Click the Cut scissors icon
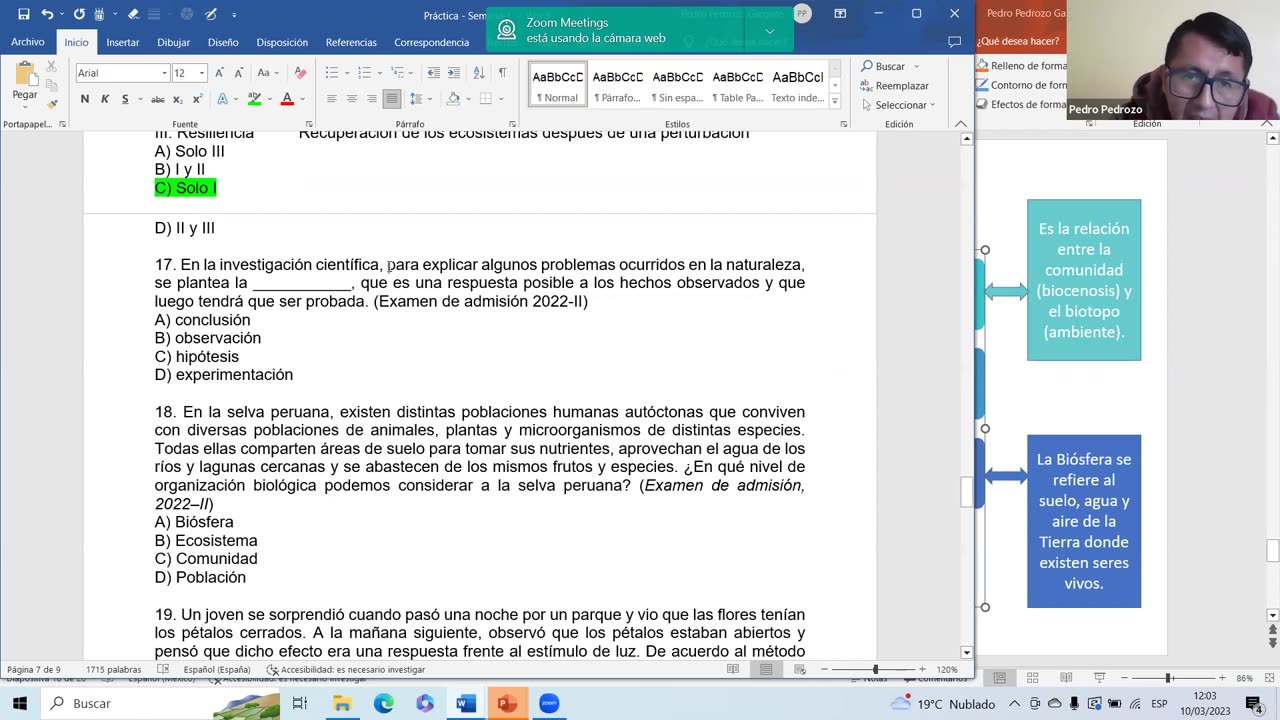1280x720 pixels. [51, 66]
